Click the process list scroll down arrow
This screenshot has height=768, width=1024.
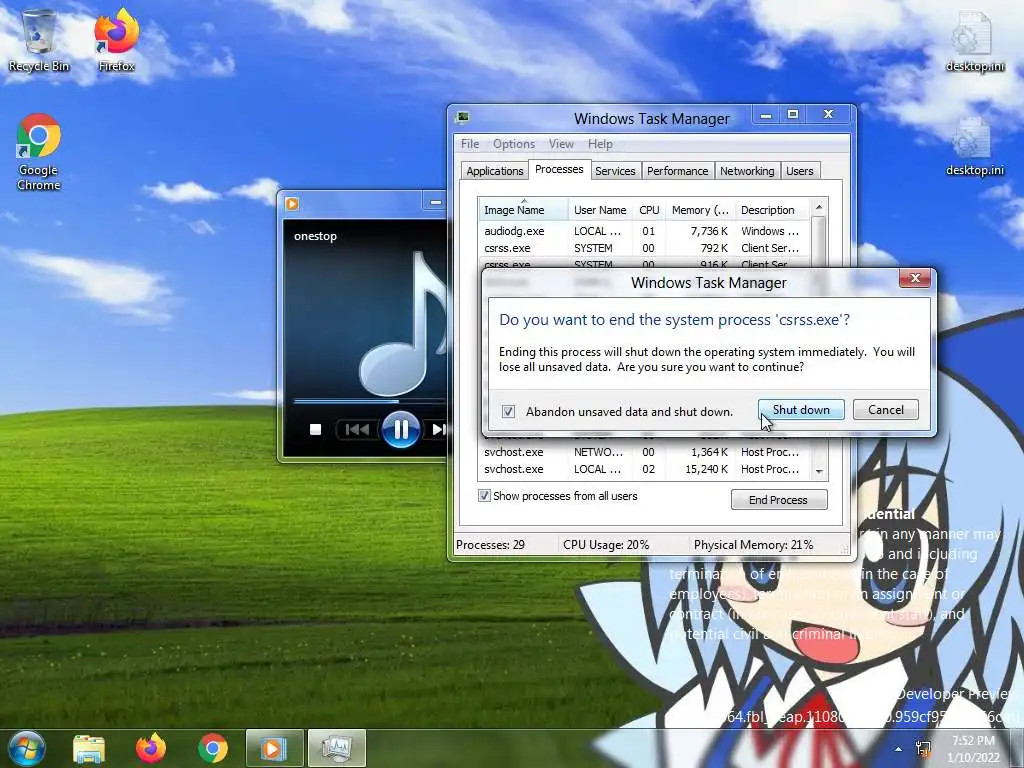click(819, 471)
